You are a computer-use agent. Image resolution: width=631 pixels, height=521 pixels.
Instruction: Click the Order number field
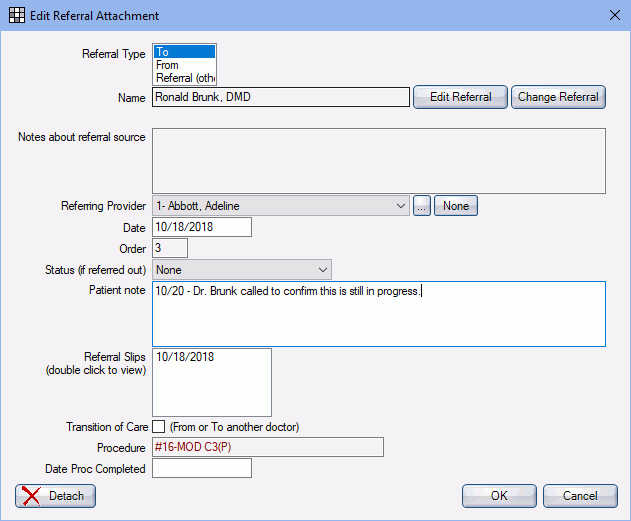(x=170, y=248)
